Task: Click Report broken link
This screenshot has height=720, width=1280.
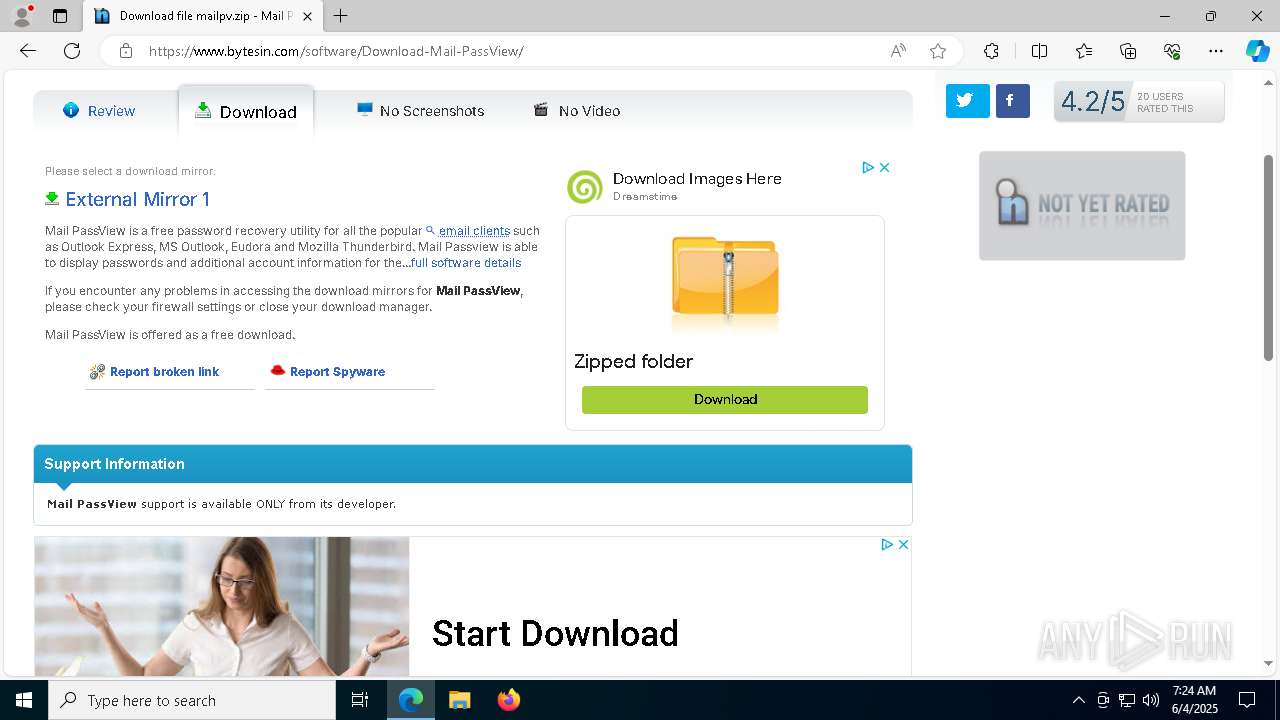Action: pyautogui.click(x=164, y=372)
